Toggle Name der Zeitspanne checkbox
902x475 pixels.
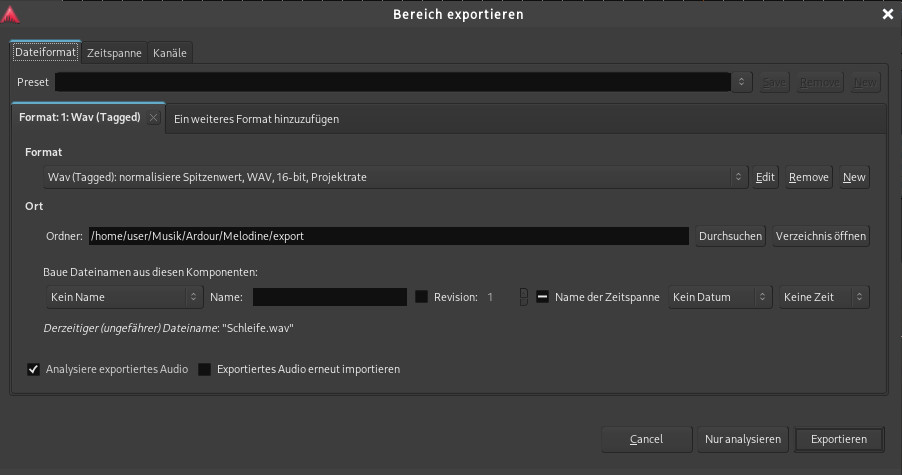pyautogui.click(x=542, y=297)
